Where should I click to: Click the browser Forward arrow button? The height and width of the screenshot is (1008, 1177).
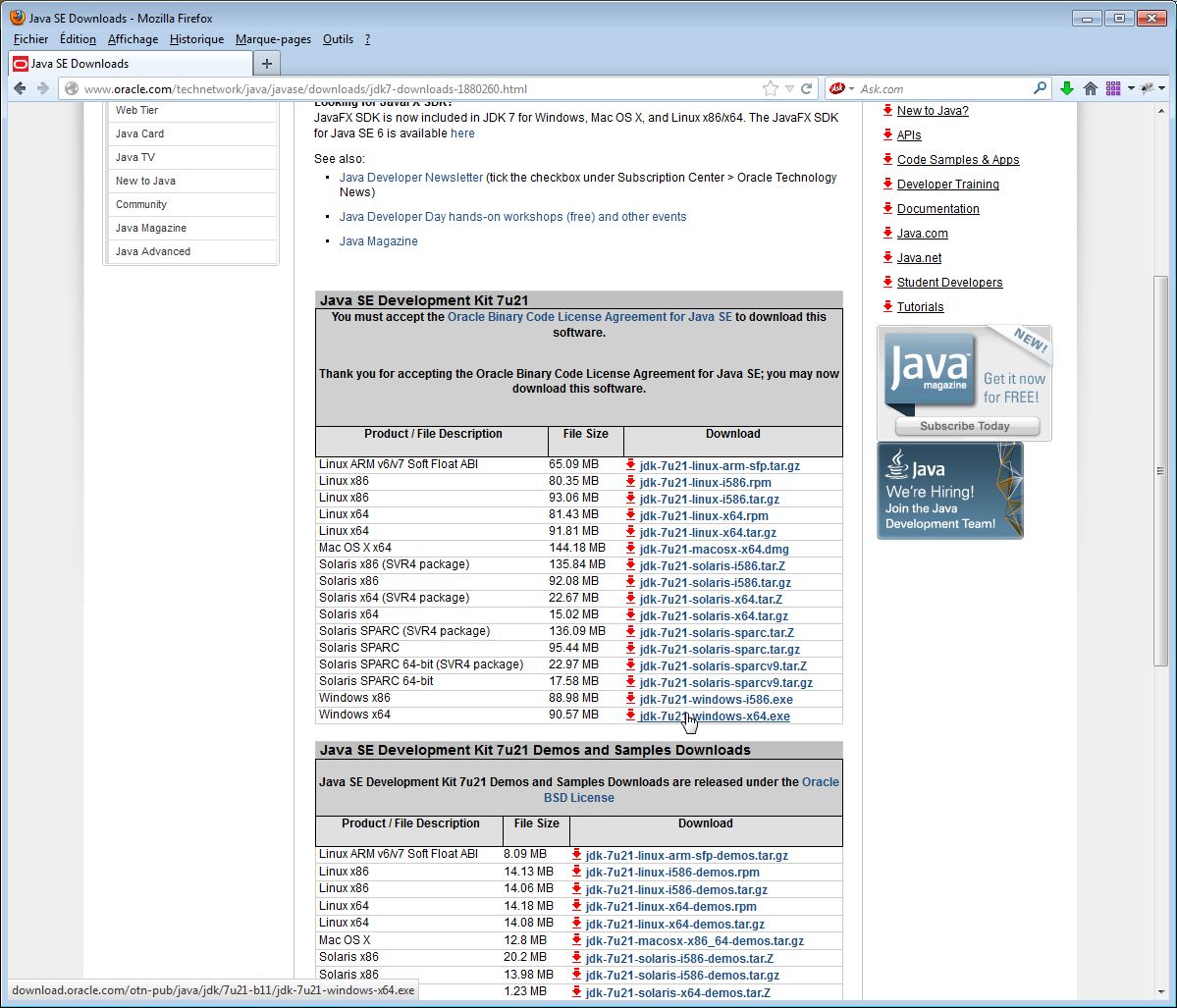43,88
